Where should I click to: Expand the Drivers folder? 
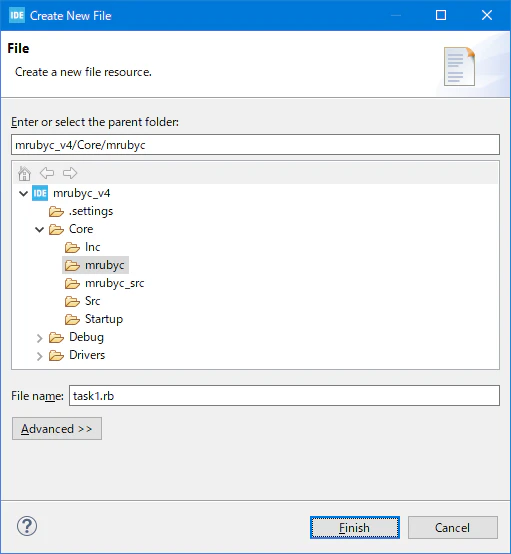40,356
